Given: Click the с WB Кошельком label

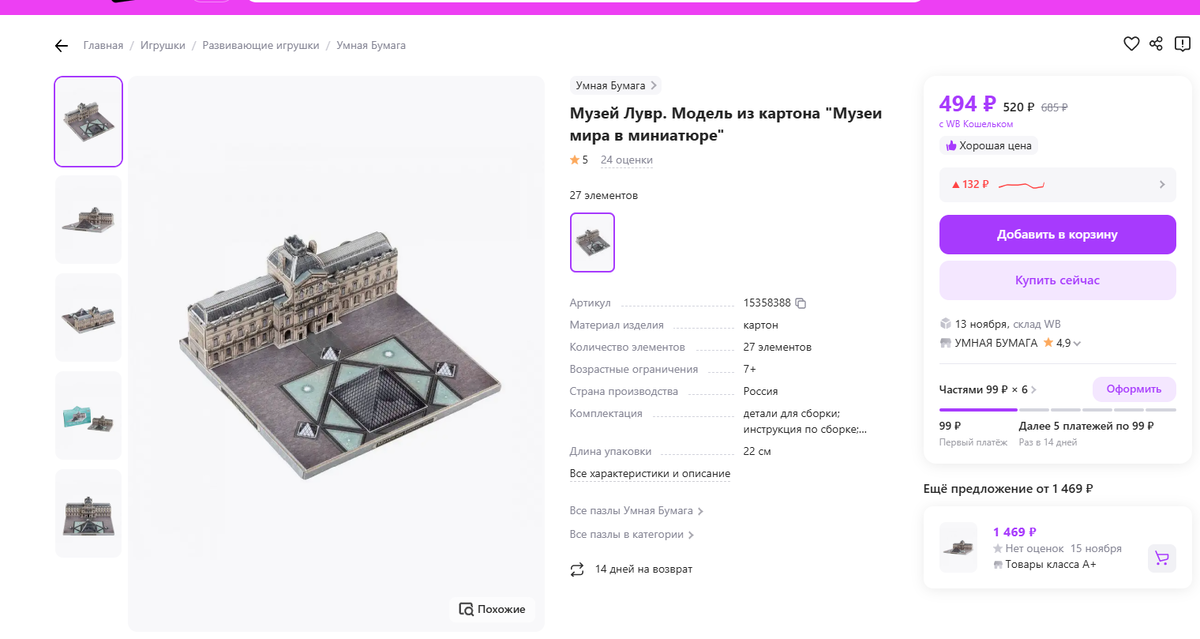Looking at the screenshot, I should tap(976, 124).
